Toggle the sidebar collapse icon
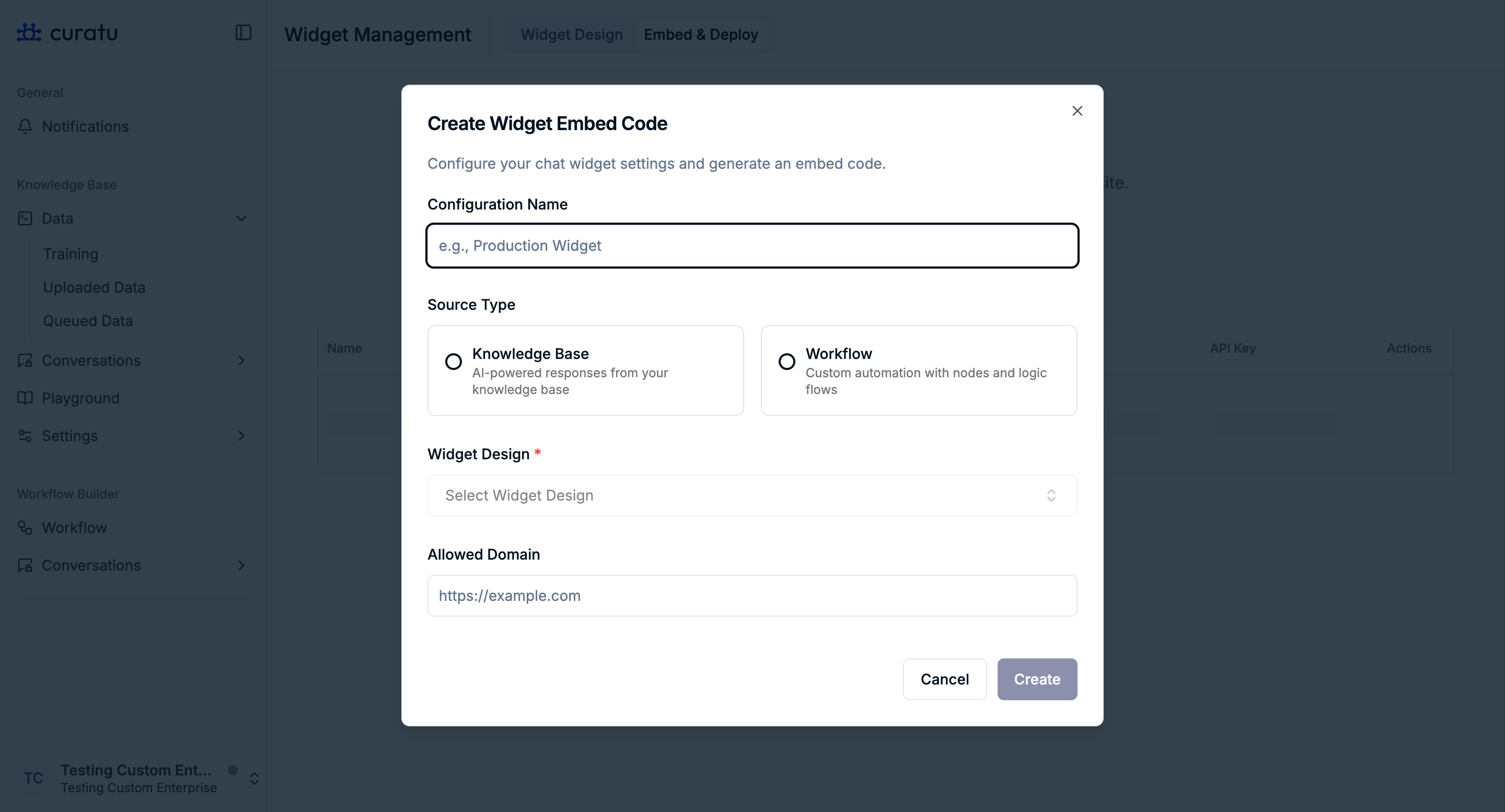1505x812 pixels. point(243,33)
